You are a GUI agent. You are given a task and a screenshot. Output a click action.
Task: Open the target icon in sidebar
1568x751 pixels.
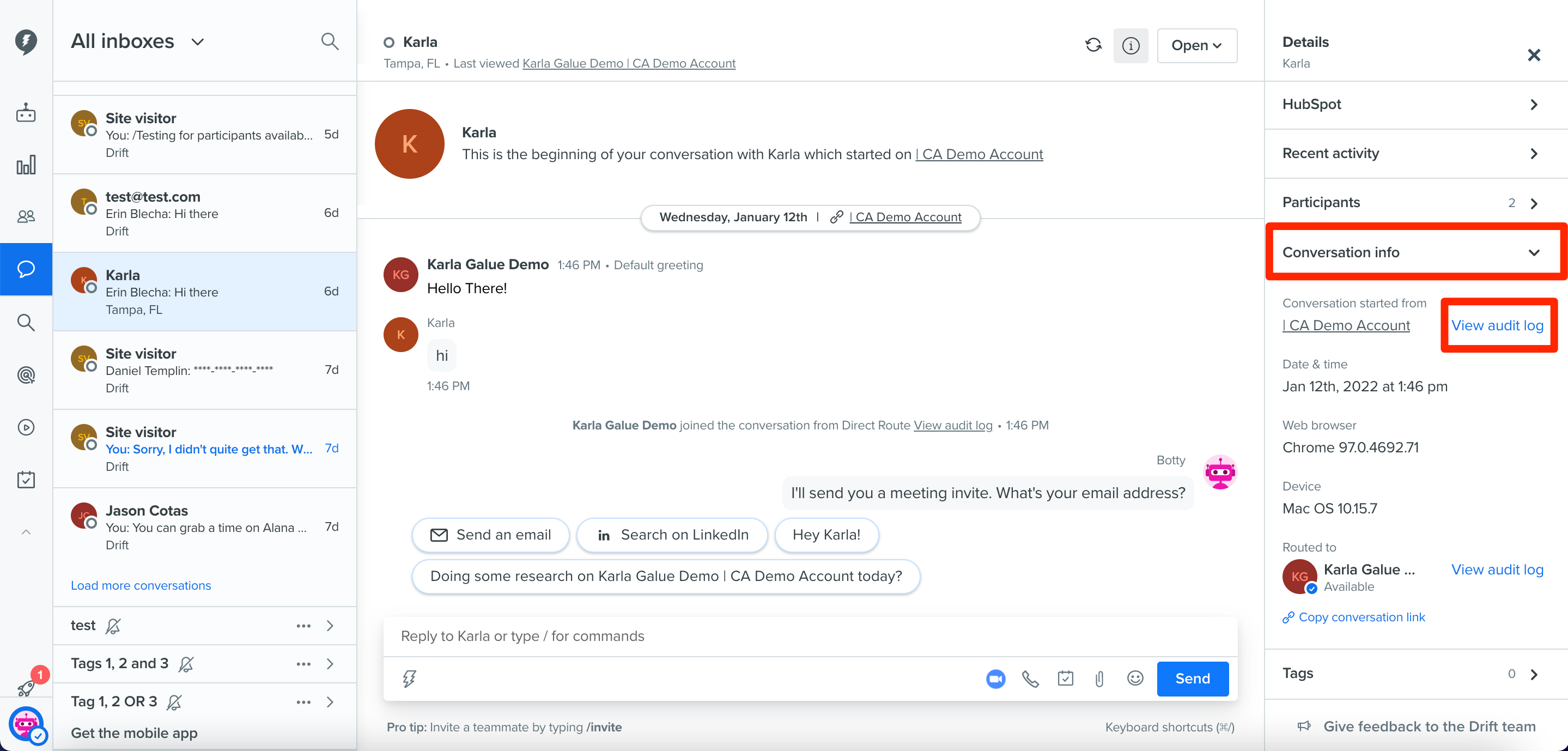point(26,374)
